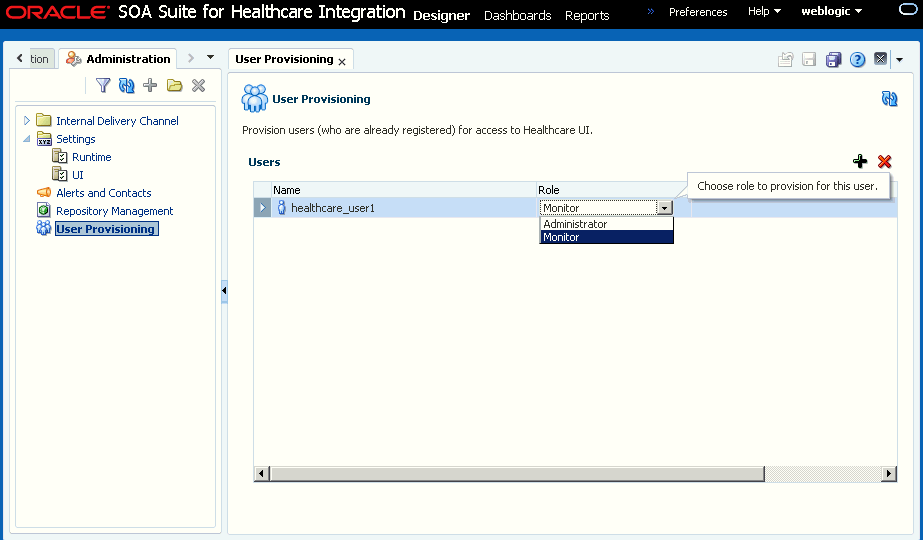
Task: Click the close-all tabs icon in toolbar
Action: 881,59
